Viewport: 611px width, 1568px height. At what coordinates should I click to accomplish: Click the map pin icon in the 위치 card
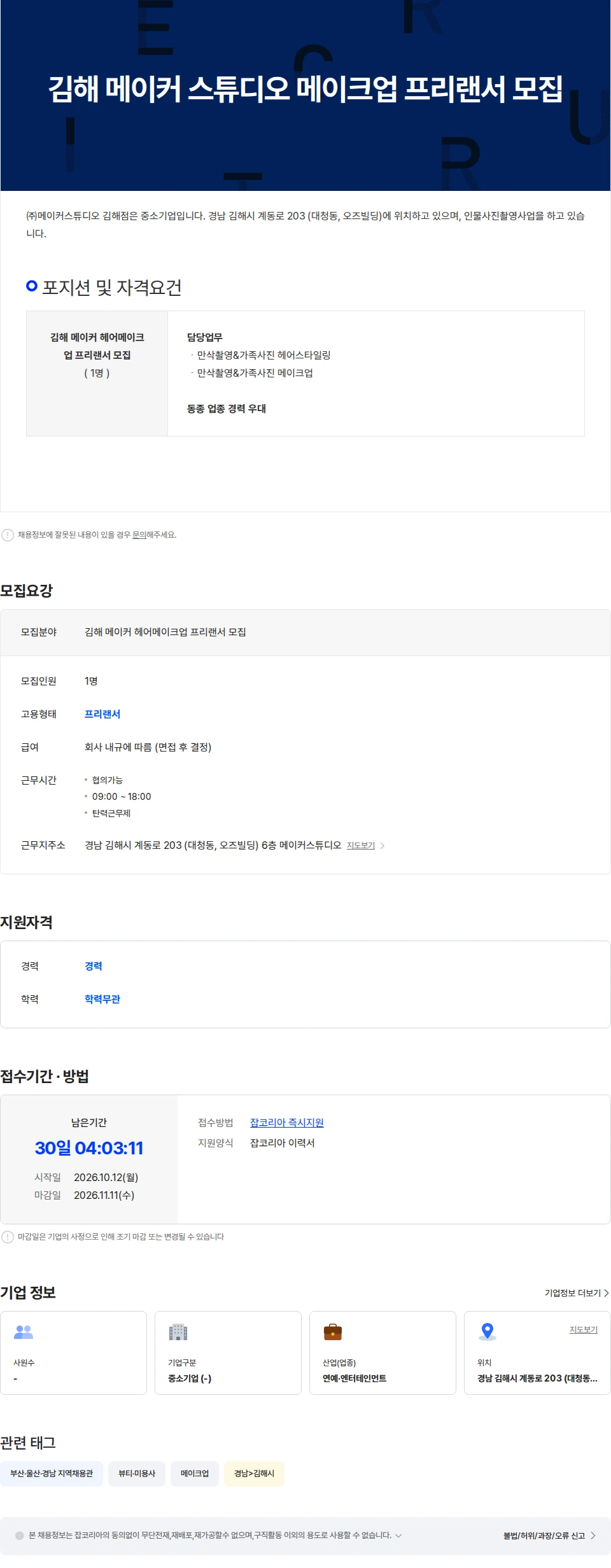click(x=488, y=1331)
